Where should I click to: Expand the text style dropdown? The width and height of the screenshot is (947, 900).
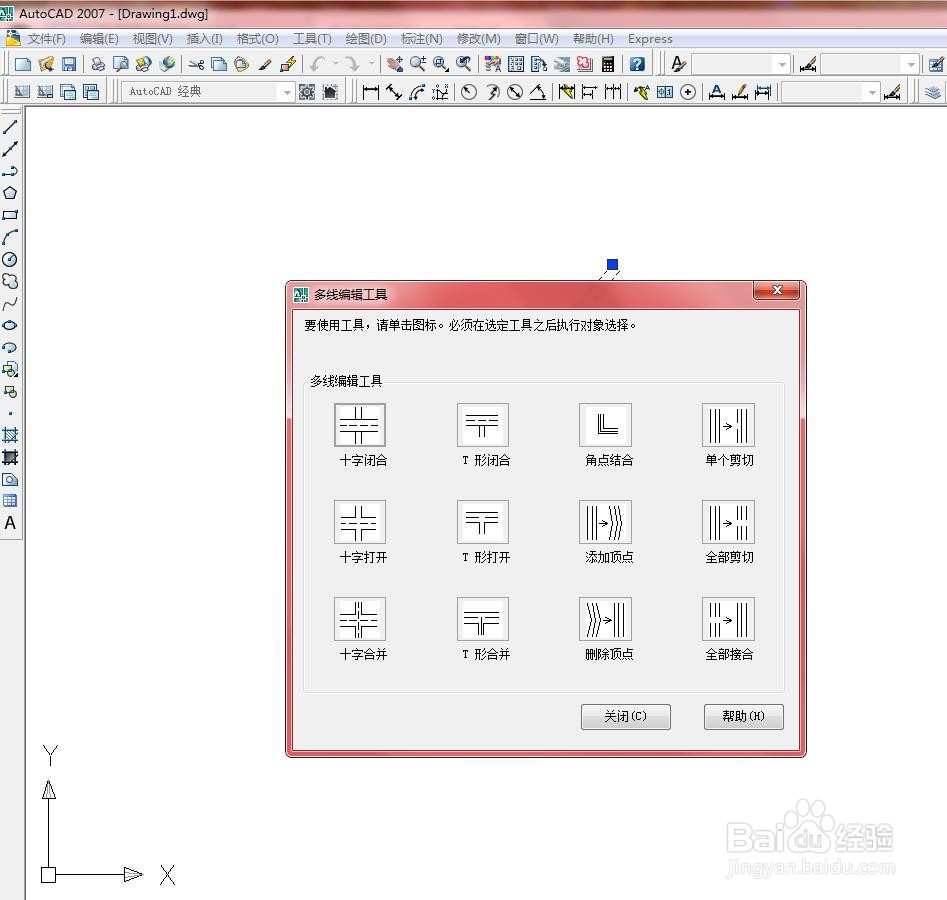(782, 63)
